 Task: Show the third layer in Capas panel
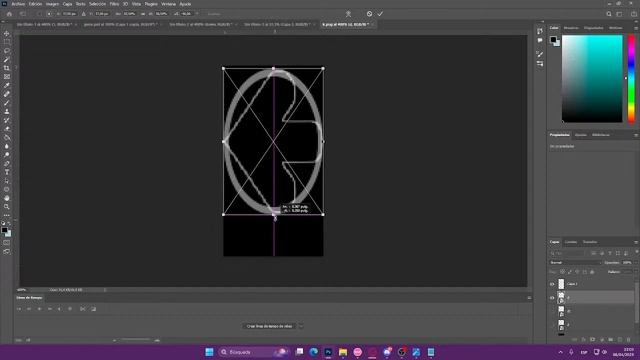[552, 312]
